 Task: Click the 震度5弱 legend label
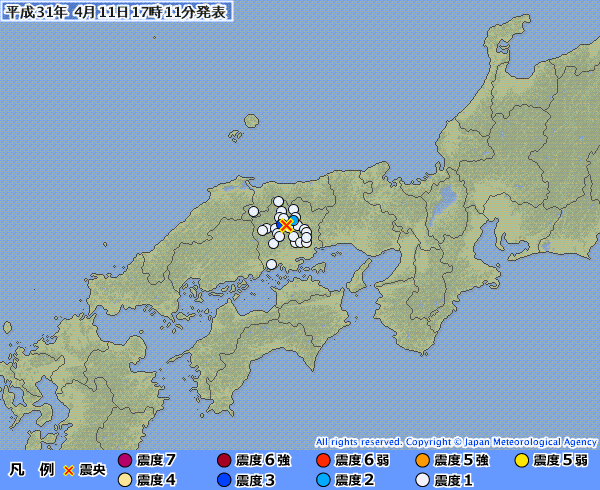561,460
